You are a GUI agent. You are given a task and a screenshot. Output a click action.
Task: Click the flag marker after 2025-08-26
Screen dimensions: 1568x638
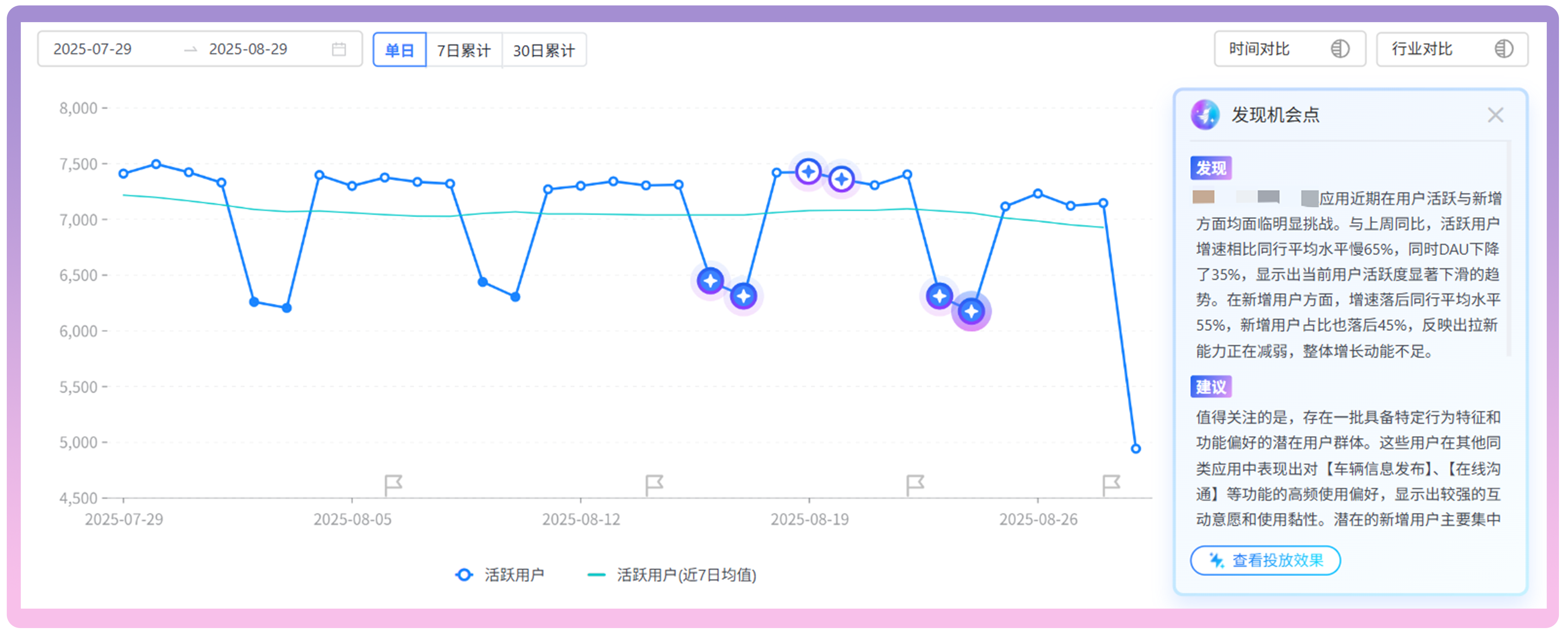[1111, 485]
